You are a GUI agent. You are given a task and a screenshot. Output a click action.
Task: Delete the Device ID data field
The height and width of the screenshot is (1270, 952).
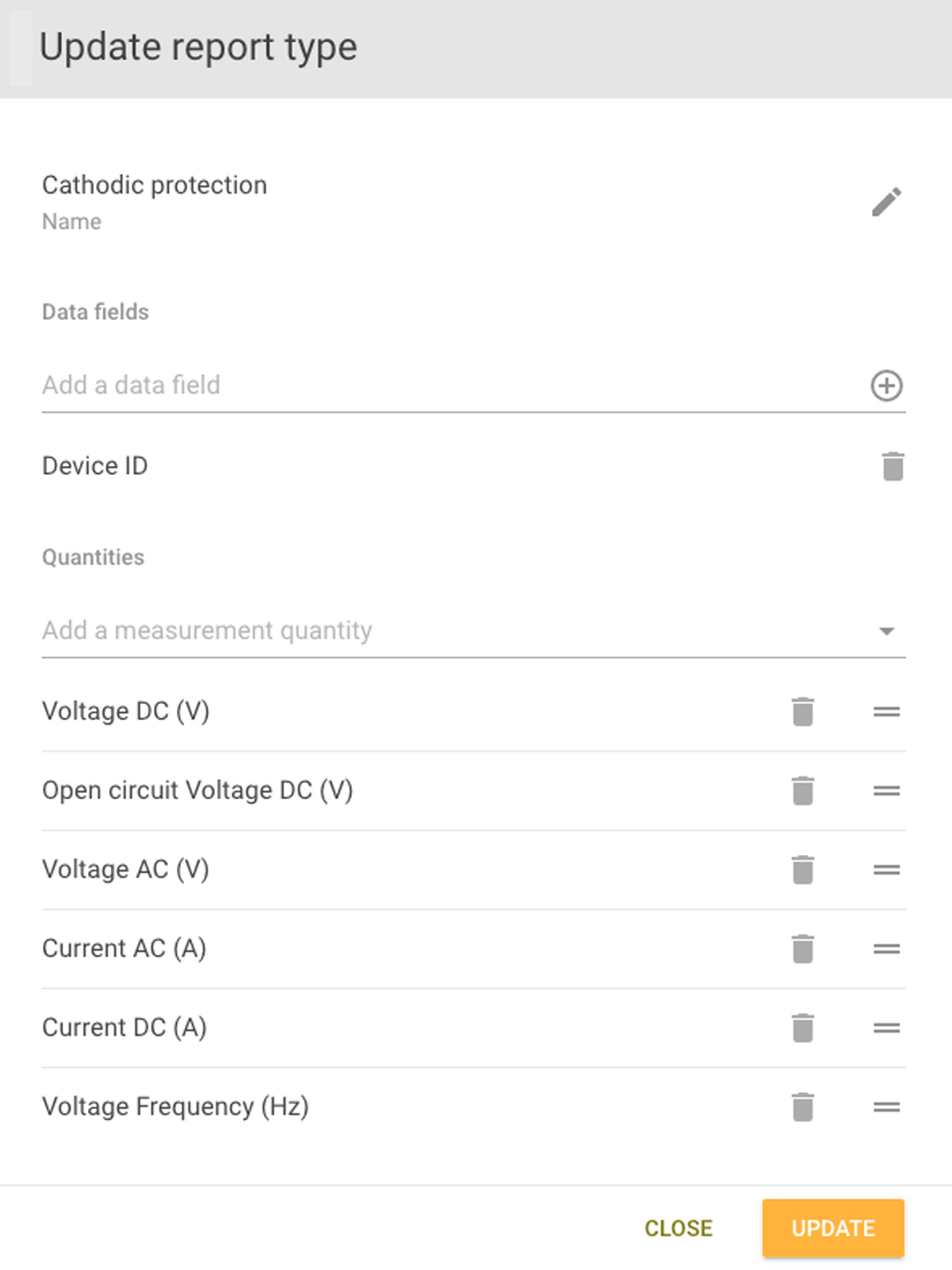[892, 466]
